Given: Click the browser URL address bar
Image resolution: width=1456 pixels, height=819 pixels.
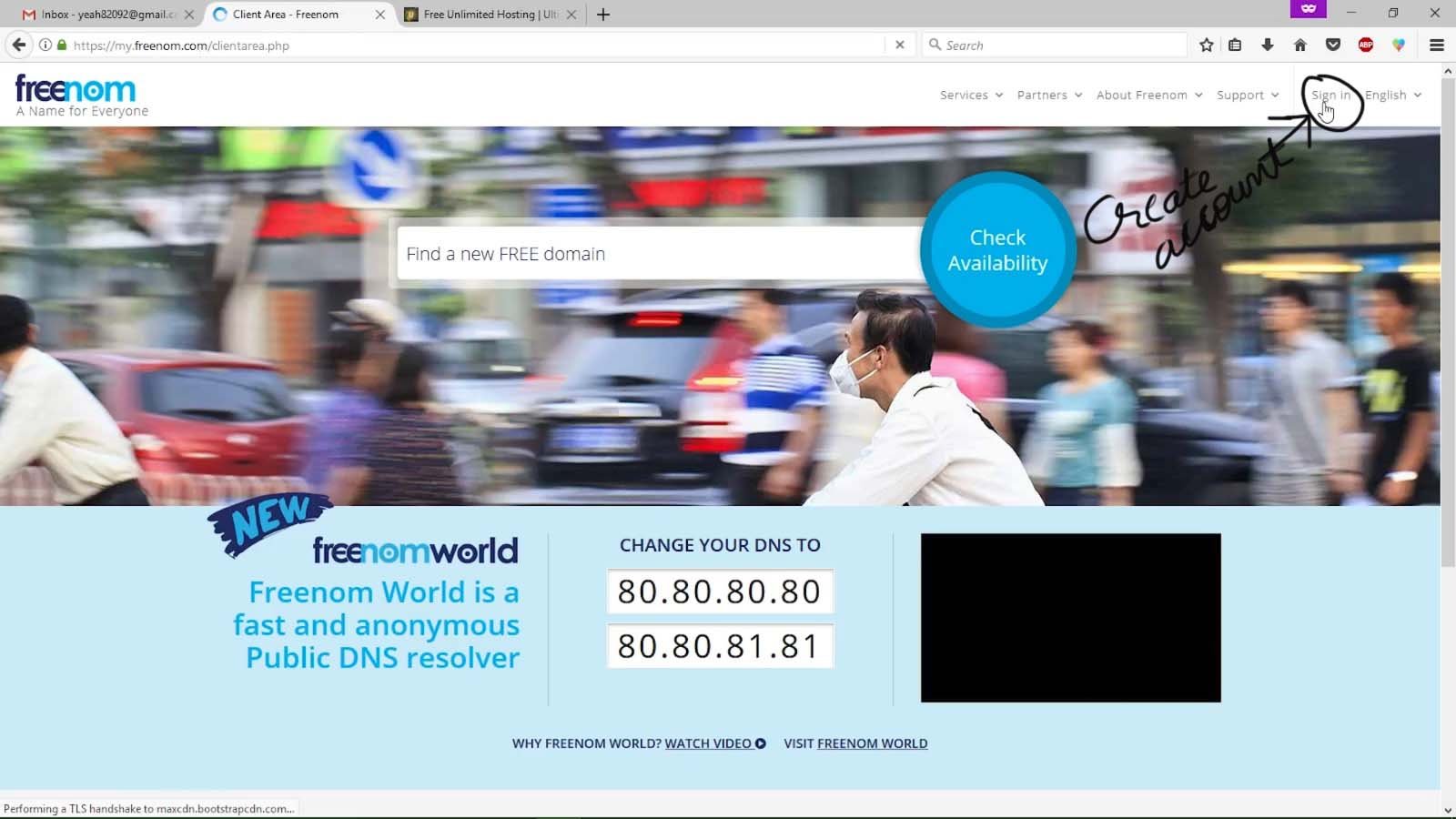Looking at the screenshot, I should [x=473, y=45].
